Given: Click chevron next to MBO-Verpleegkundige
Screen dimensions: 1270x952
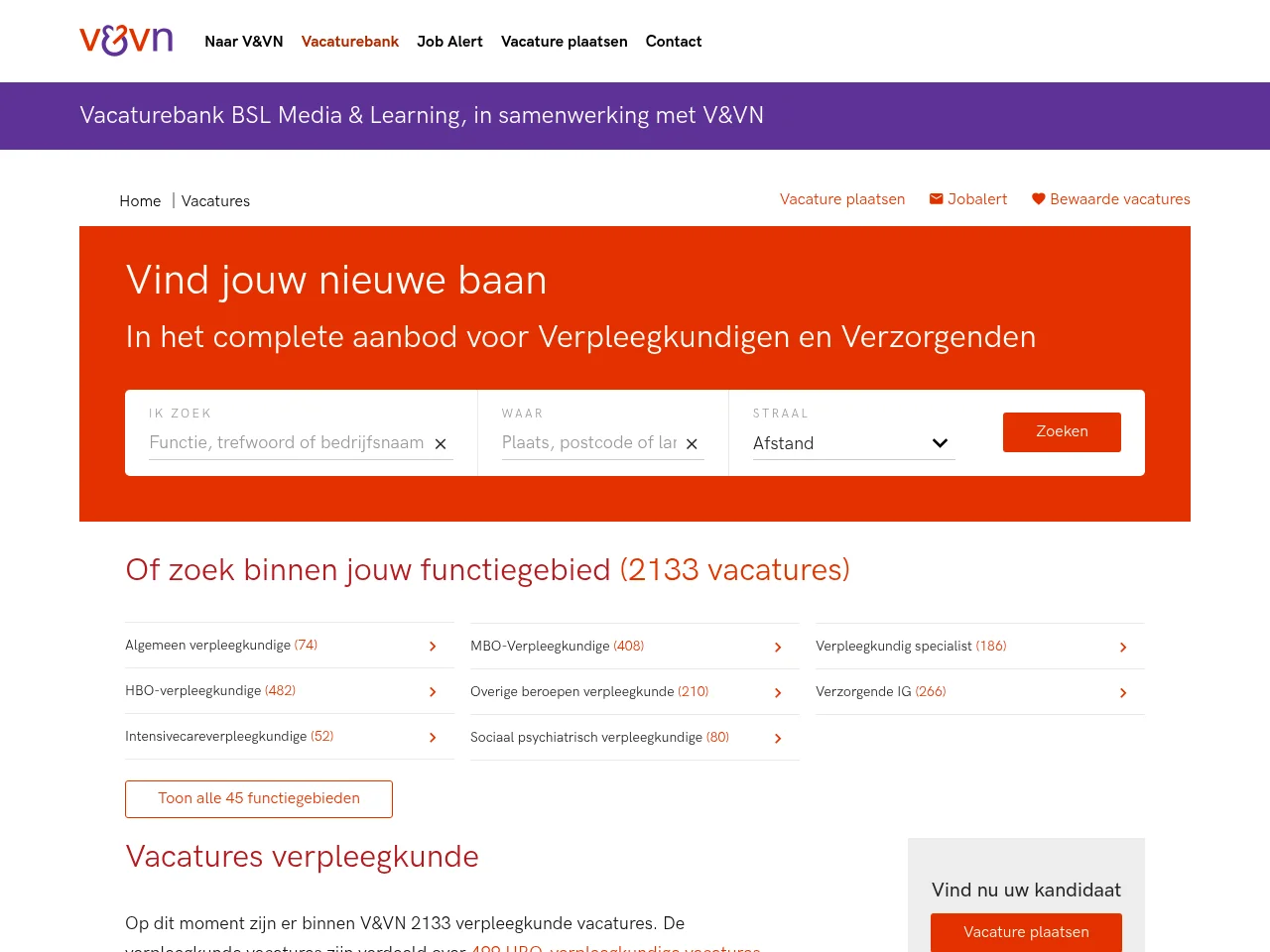Looking at the screenshot, I should 778,648.
